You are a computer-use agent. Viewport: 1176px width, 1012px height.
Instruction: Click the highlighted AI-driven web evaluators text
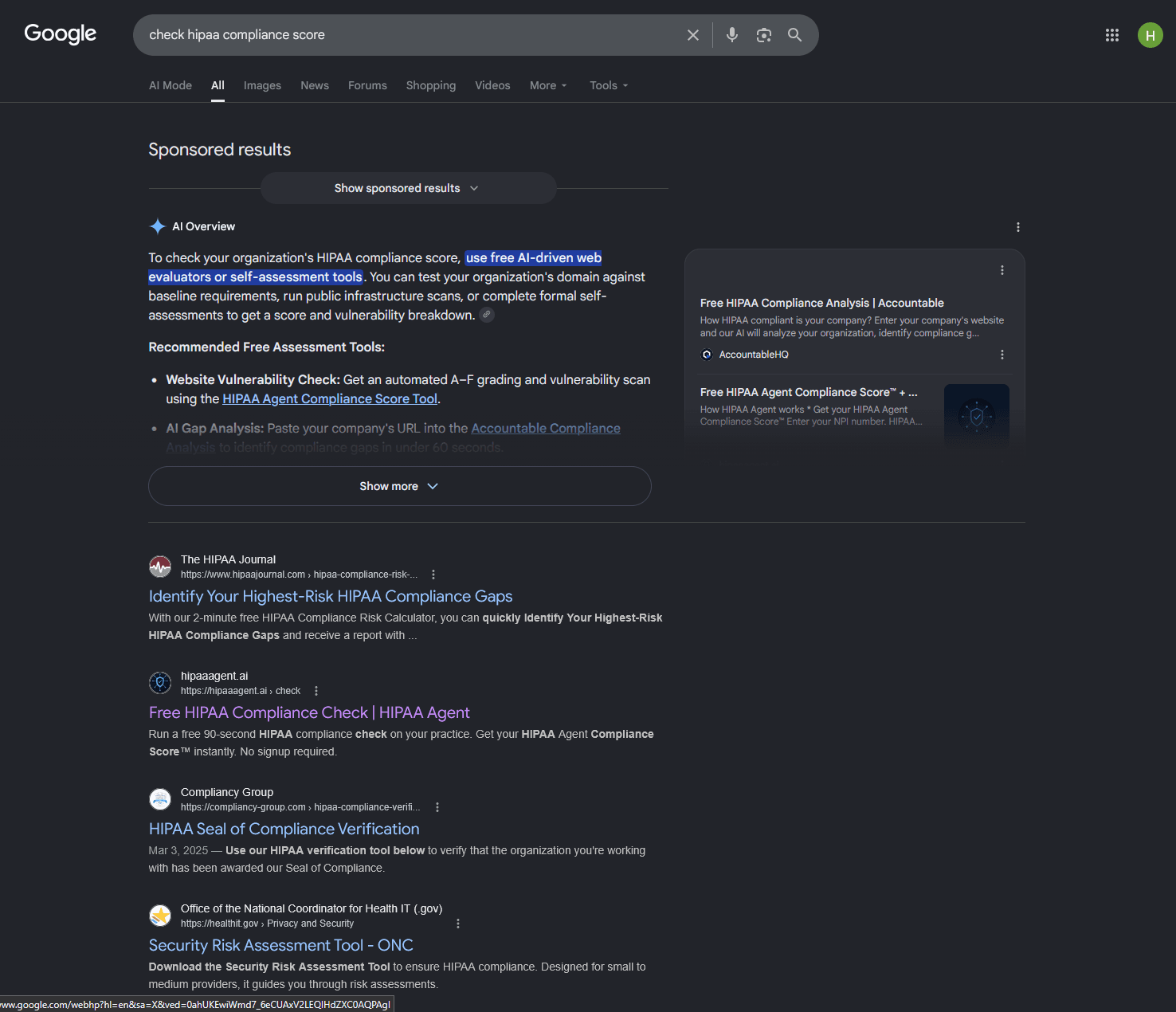click(374, 268)
